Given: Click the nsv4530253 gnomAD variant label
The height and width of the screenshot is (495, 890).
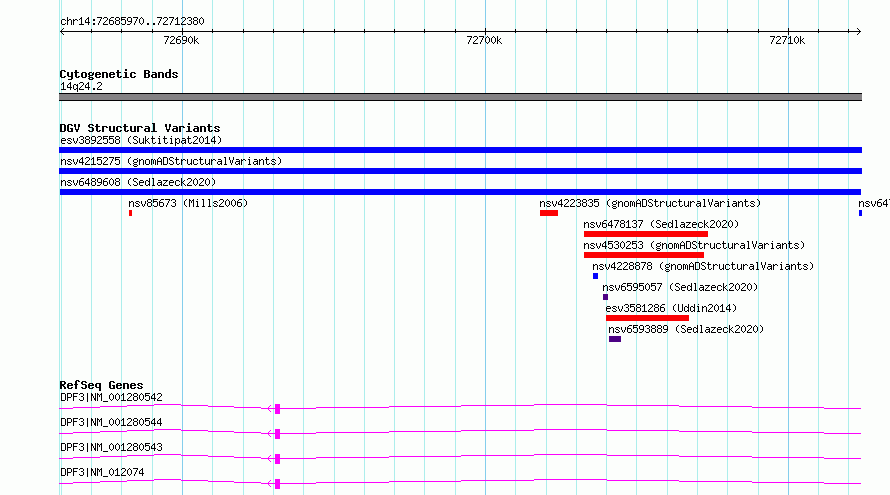Looking at the screenshot, I should pyautogui.click(x=694, y=245).
